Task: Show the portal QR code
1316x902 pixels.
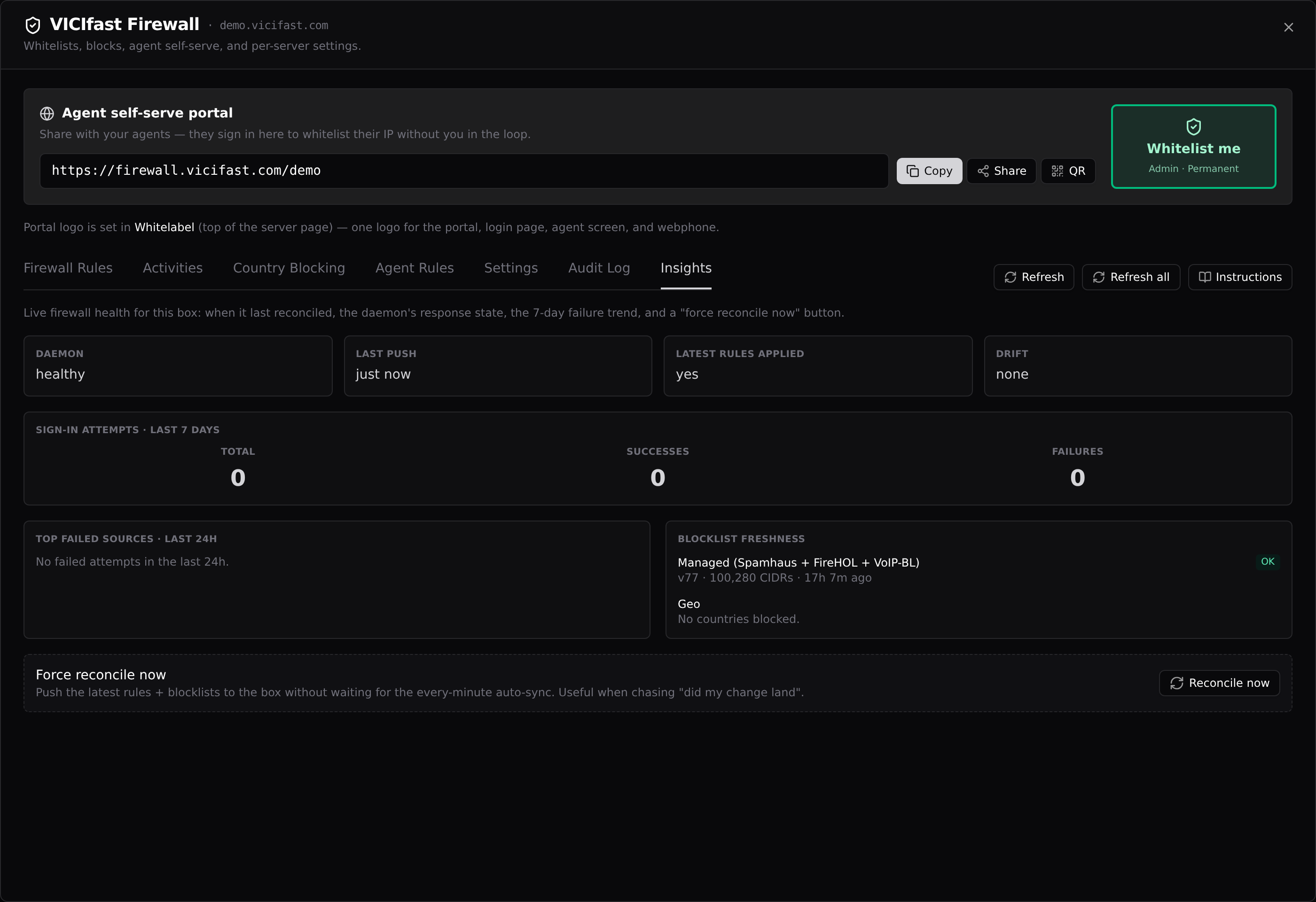Action: point(1068,171)
